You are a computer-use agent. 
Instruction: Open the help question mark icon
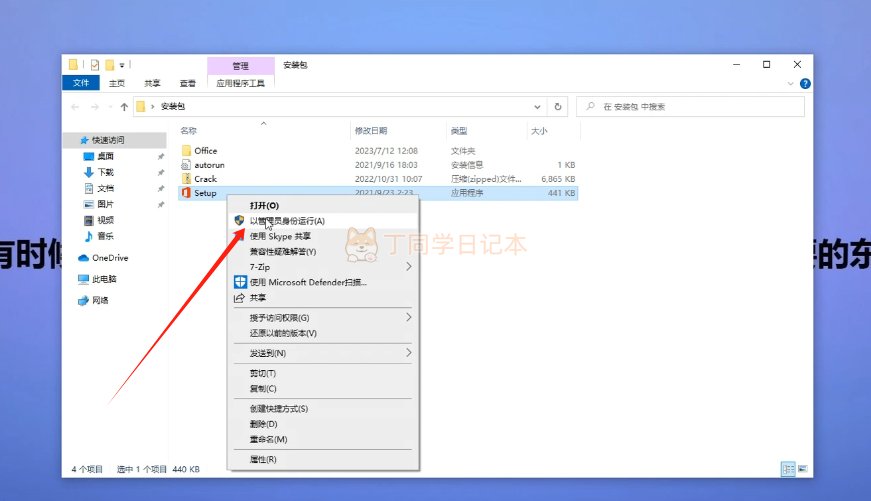pos(804,84)
